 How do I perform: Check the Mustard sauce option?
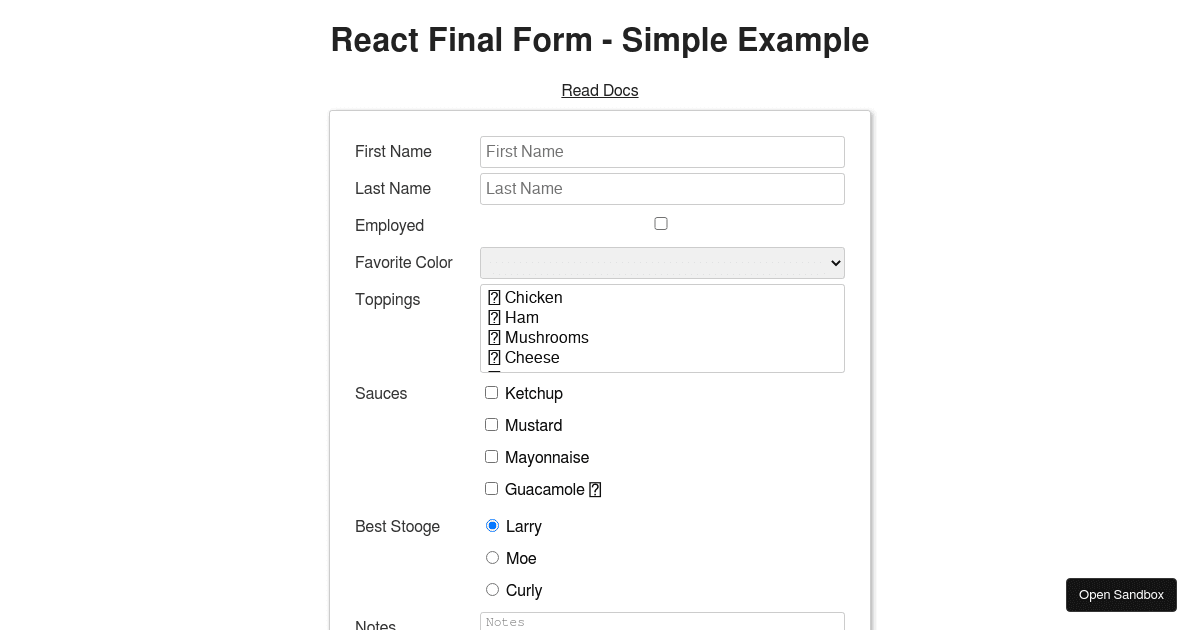click(x=491, y=424)
